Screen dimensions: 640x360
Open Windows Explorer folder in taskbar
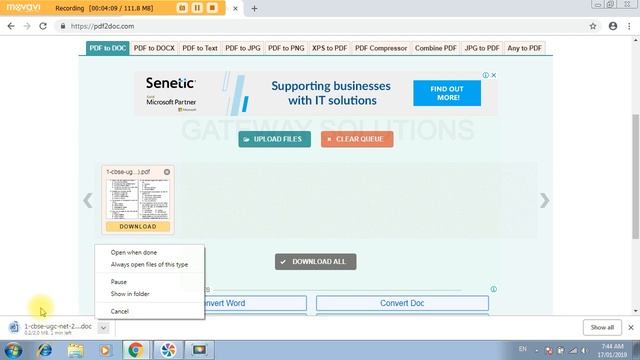[x=75, y=350]
